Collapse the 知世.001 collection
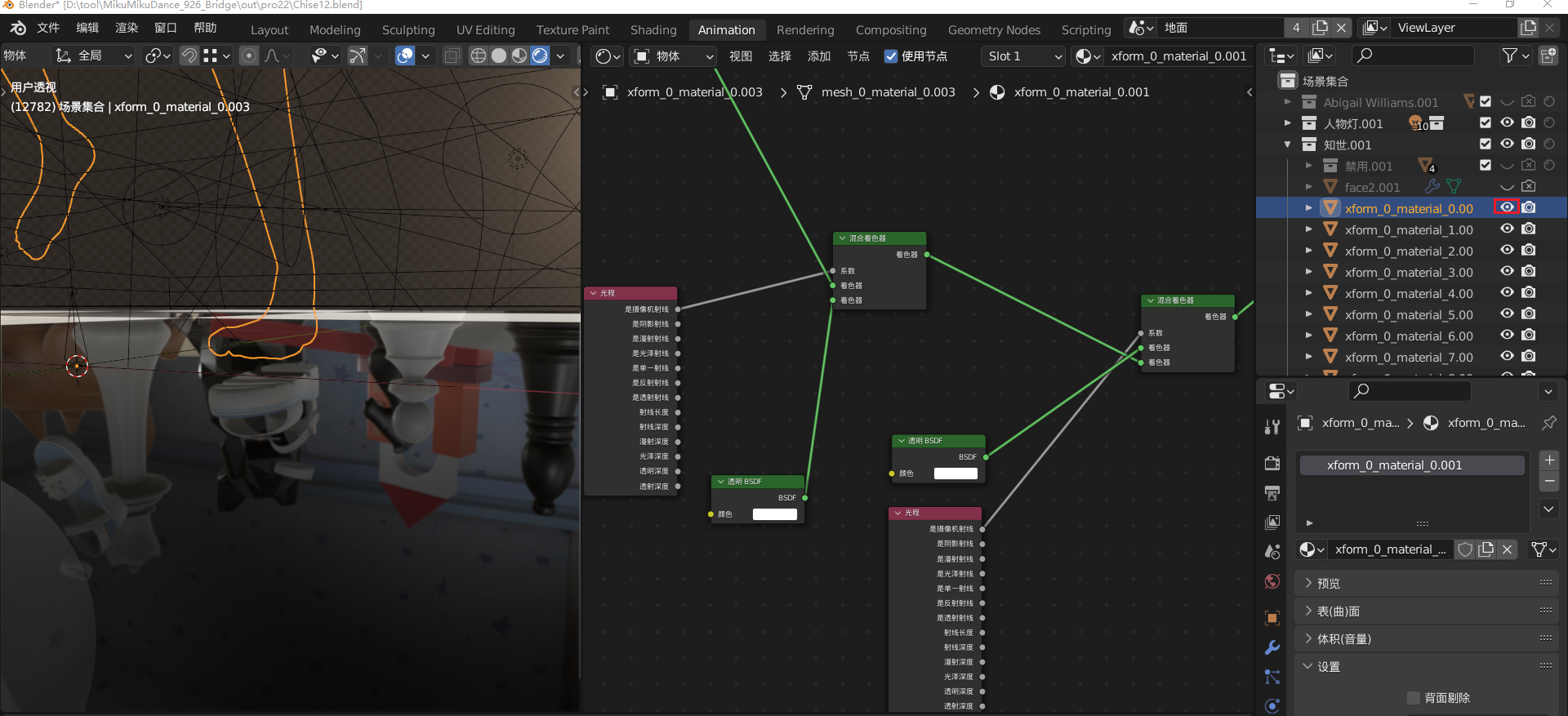This screenshot has width=1568, height=716. coord(1288,145)
